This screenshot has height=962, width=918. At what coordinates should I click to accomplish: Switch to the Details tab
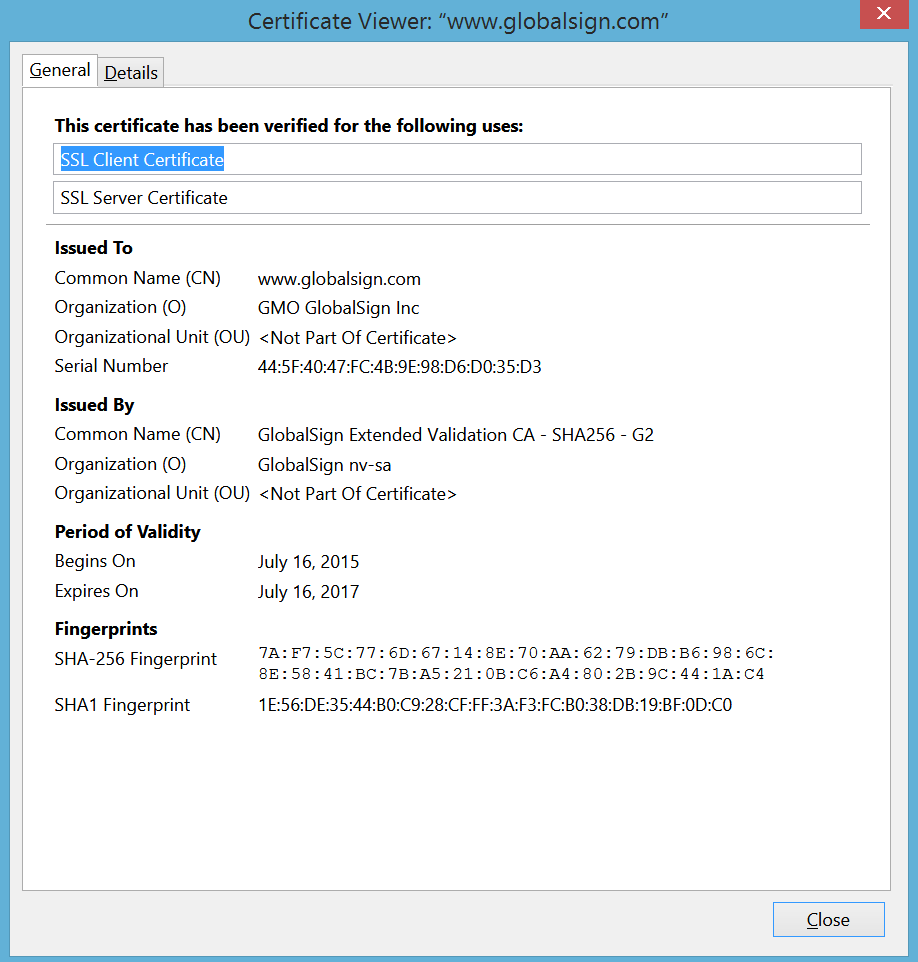131,72
